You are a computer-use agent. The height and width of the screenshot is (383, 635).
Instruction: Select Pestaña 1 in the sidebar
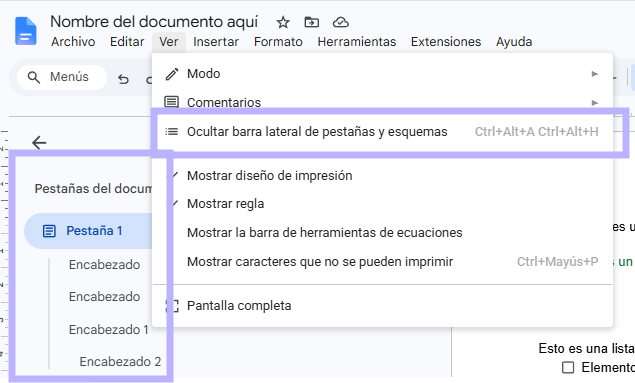click(88, 231)
